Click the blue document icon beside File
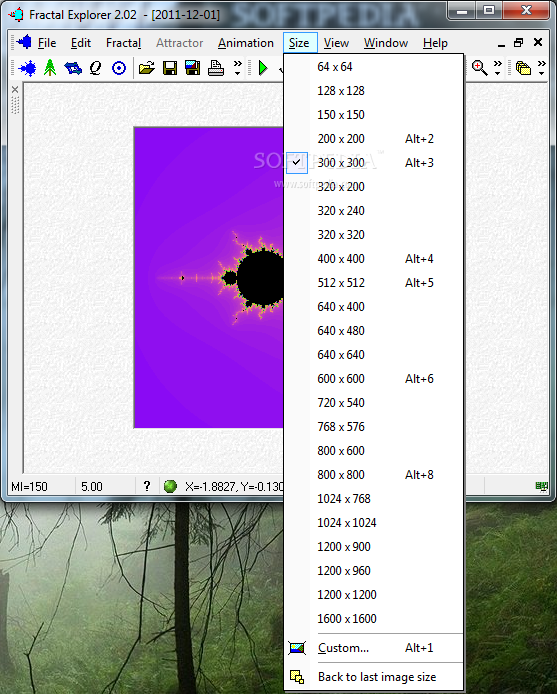The width and height of the screenshot is (557, 694). tap(24, 42)
